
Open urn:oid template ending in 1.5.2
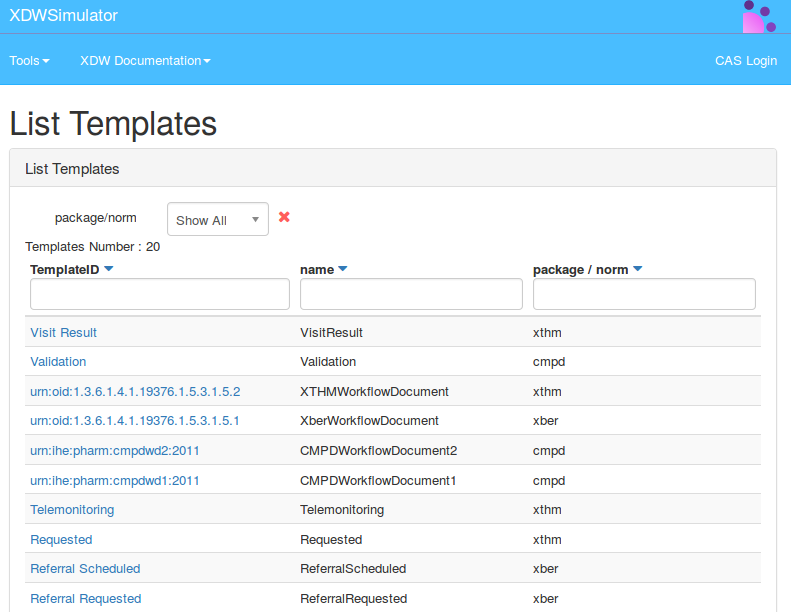(135, 391)
